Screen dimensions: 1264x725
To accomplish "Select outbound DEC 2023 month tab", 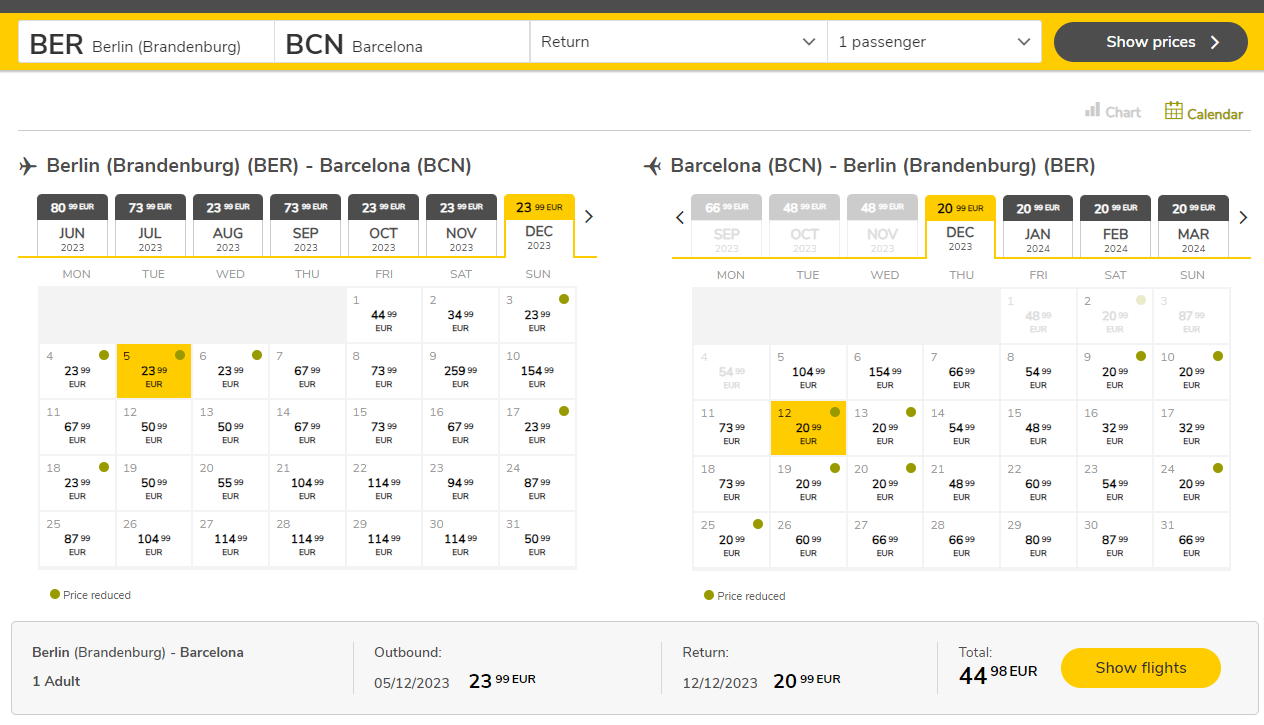I will (x=539, y=225).
